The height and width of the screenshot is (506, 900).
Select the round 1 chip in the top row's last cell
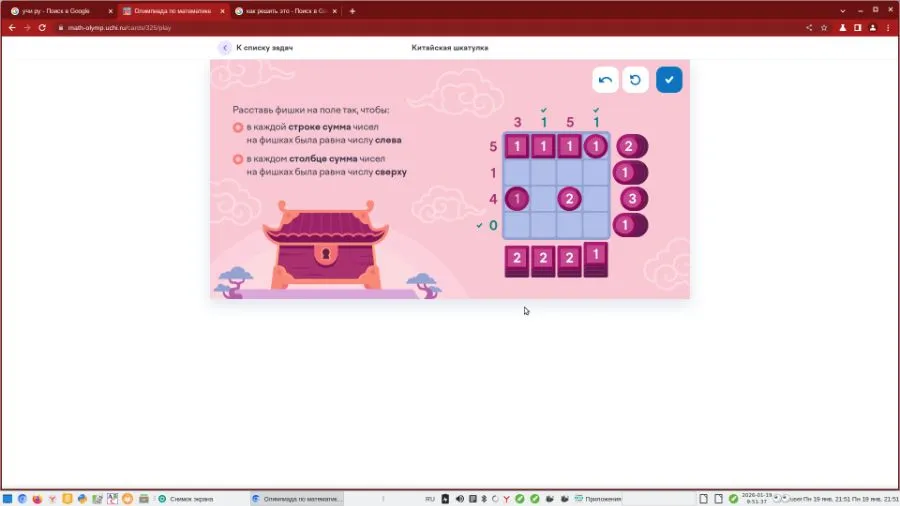(596, 146)
